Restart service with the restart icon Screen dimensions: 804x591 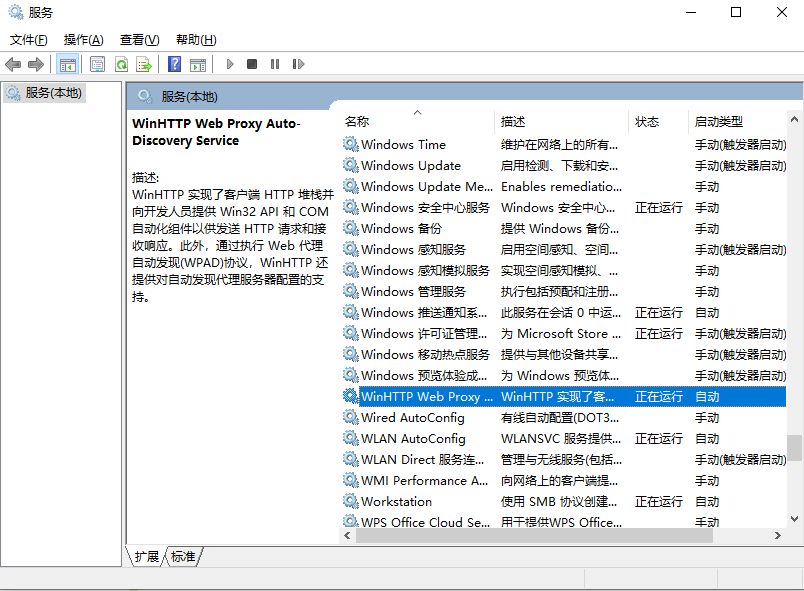[298, 64]
